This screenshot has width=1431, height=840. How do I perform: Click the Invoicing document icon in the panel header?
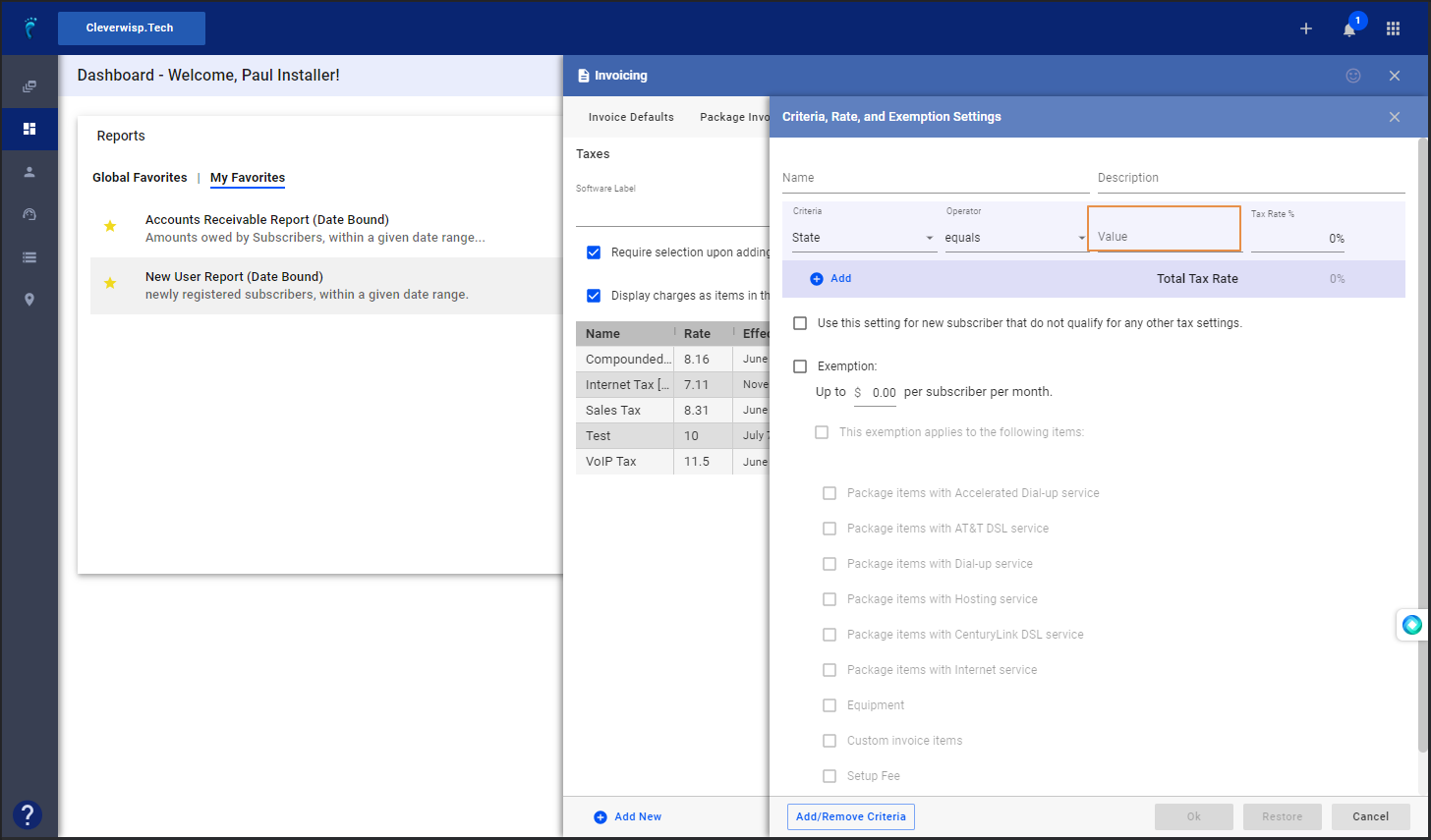584,76
